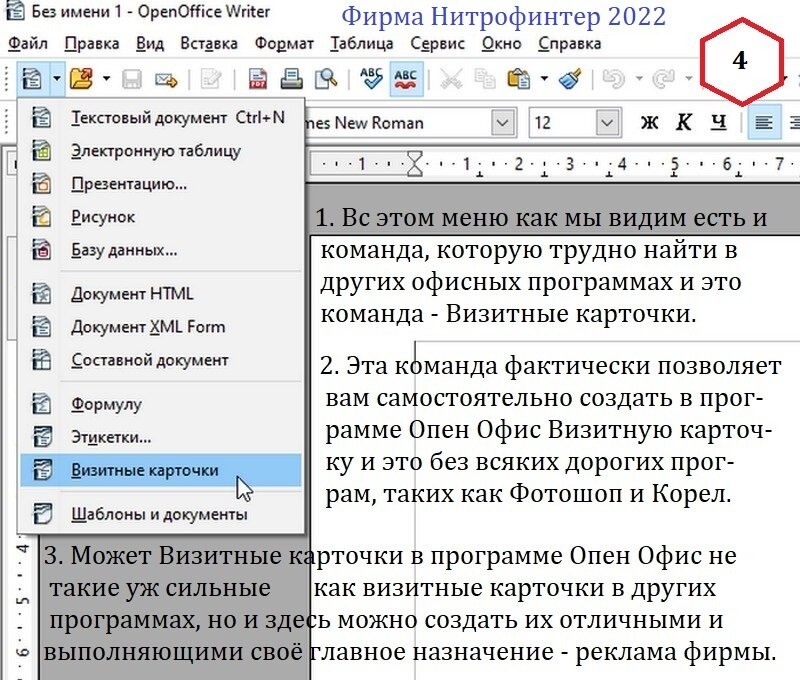Open the font size dropdown arrow
The width and height of the screenshot is (800, 680).
[607, 122]
